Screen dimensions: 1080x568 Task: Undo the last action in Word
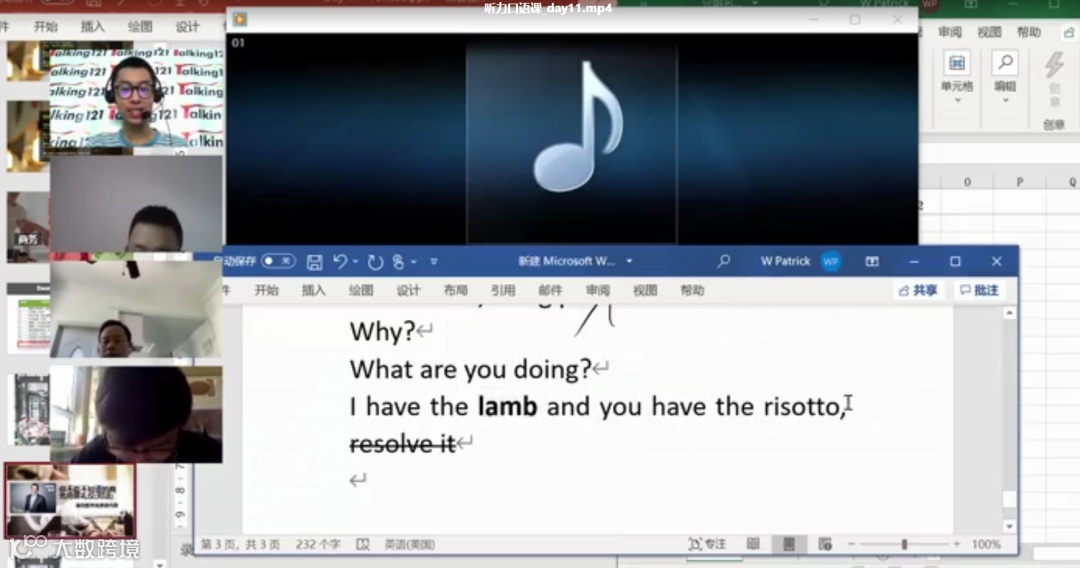pos(340,262)
